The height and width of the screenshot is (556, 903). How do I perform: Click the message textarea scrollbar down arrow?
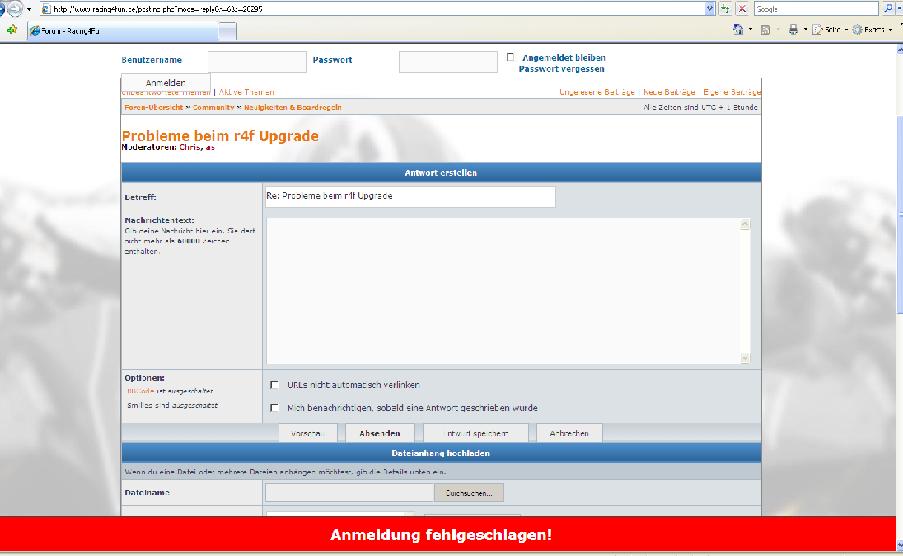pos(745,358)
